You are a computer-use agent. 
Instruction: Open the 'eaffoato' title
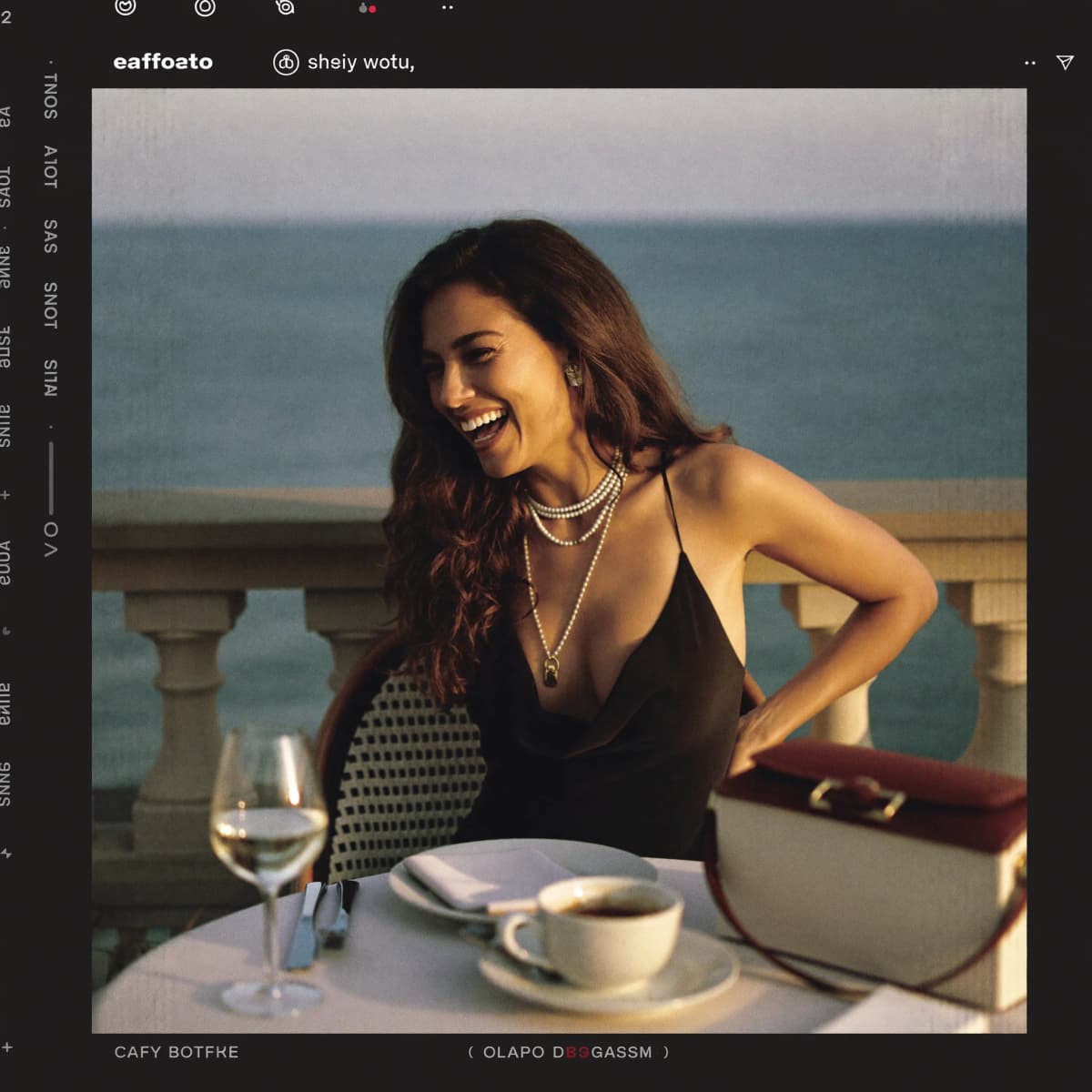click(163, 62)
